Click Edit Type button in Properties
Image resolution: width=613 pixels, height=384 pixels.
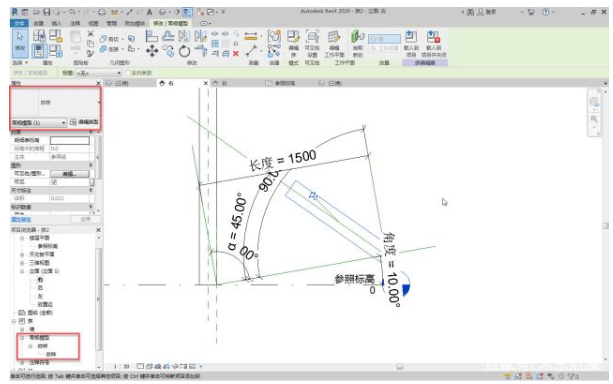[84, 122]
